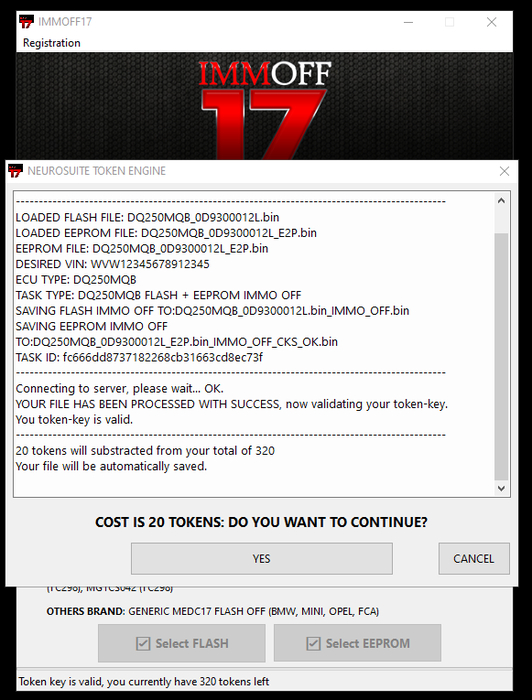This screenshot has height=700, width=532.
Task: Click the log scrollbar thumb
Action: point(501,356)
